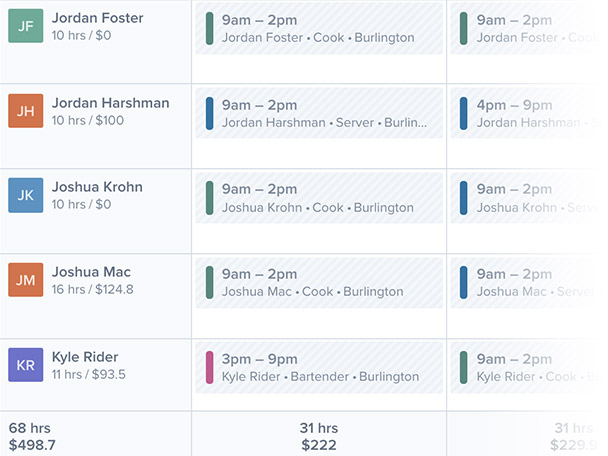Click the KR avatar for Kyle Rider

click(x=26, y=365)
